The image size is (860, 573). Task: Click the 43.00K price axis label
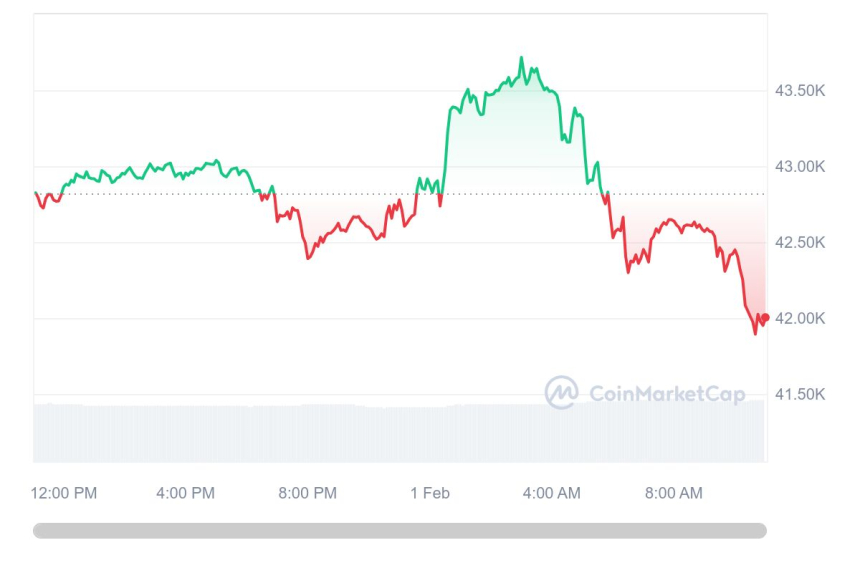[800, 167]
